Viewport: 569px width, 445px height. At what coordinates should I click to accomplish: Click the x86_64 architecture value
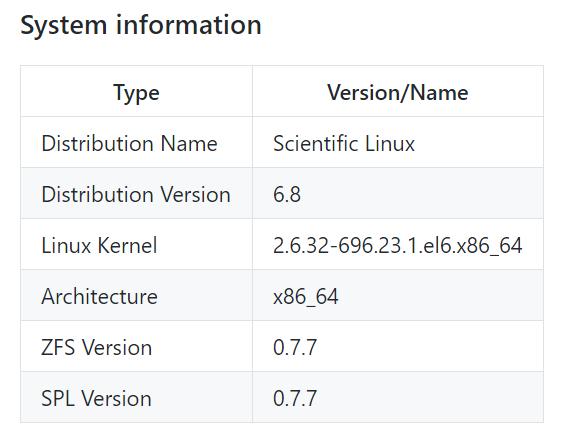(x=306, y=297)
